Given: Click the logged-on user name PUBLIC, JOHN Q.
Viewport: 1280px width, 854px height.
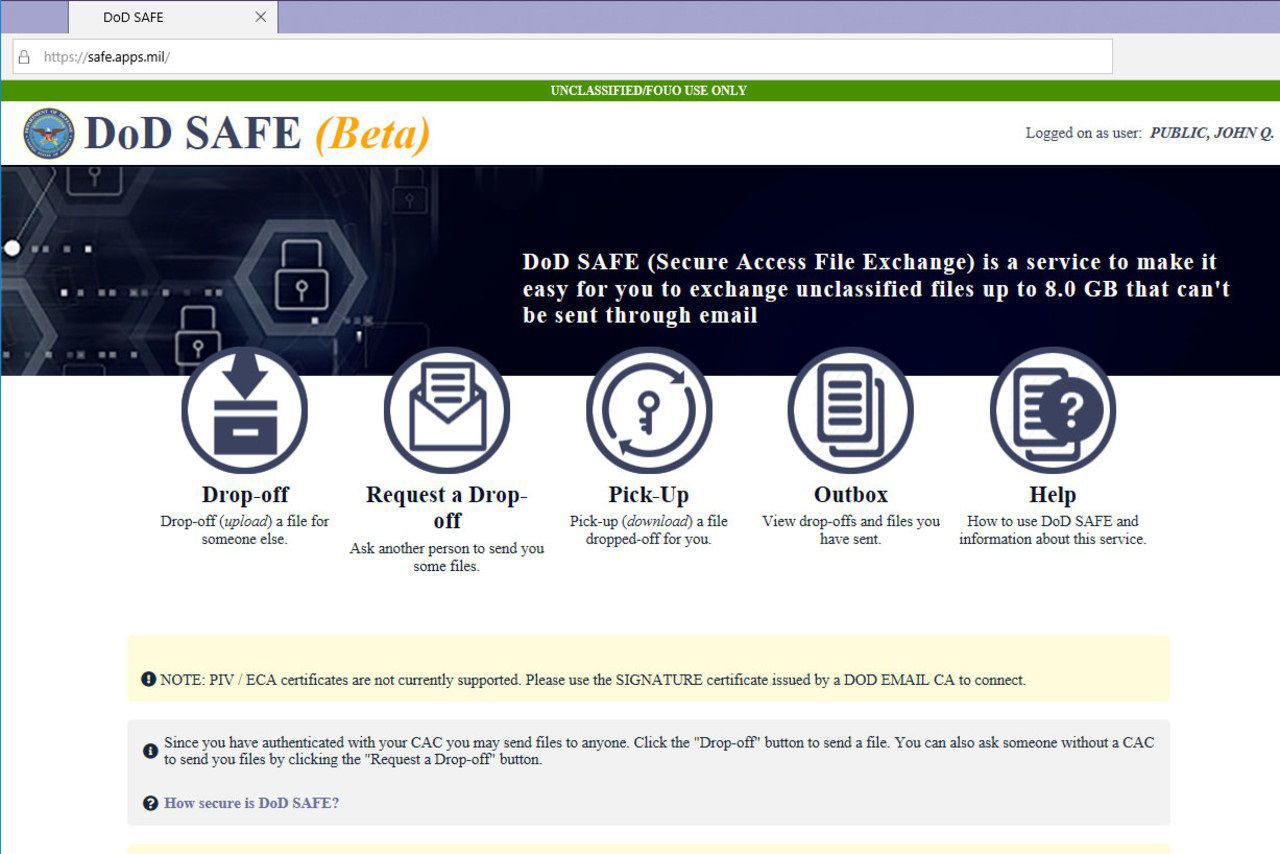Looking at the screenshot, I should click(1211, 133).
